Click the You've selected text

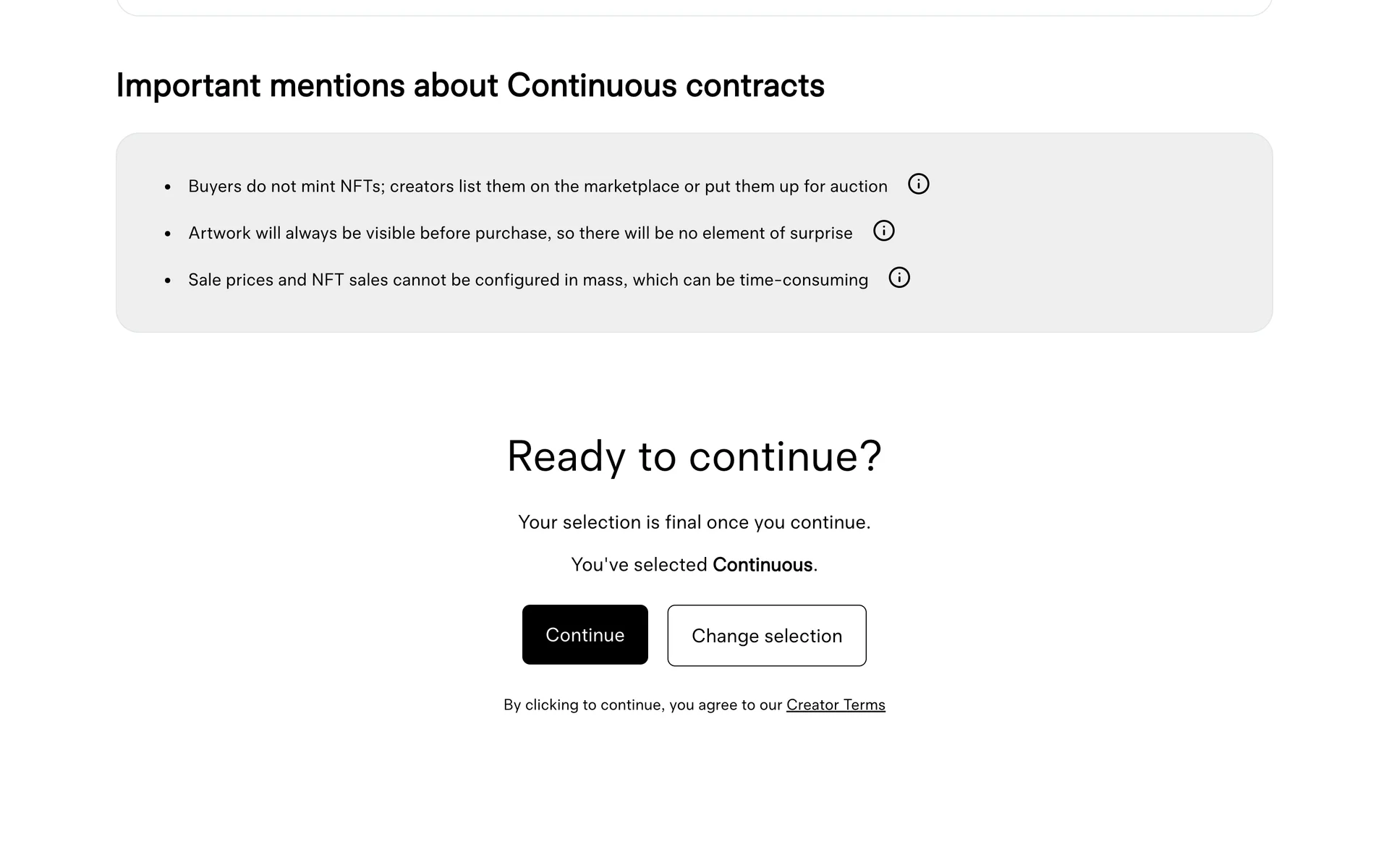(x=640, y=565)
